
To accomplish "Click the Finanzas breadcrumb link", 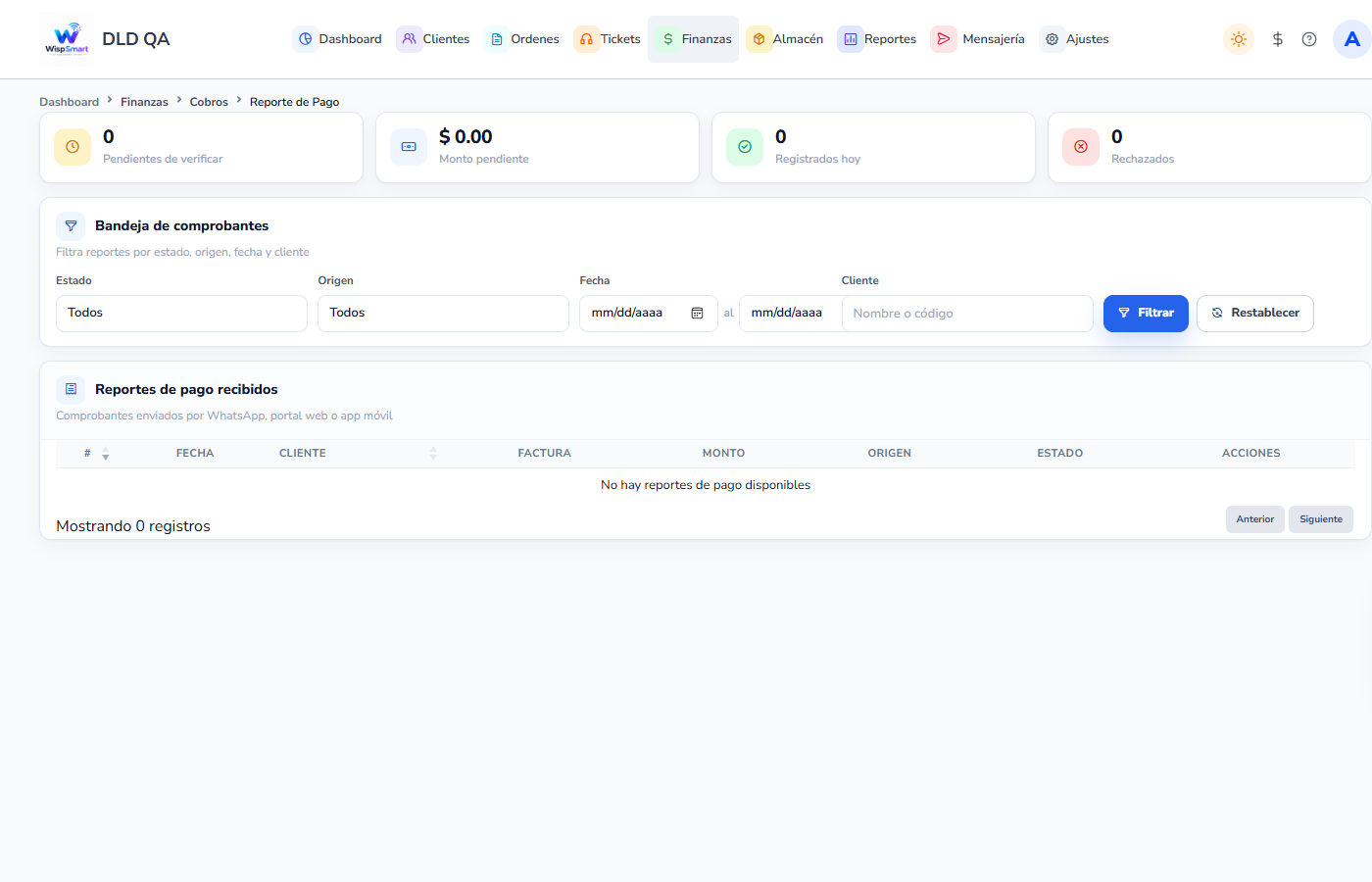I will [144, 102].
